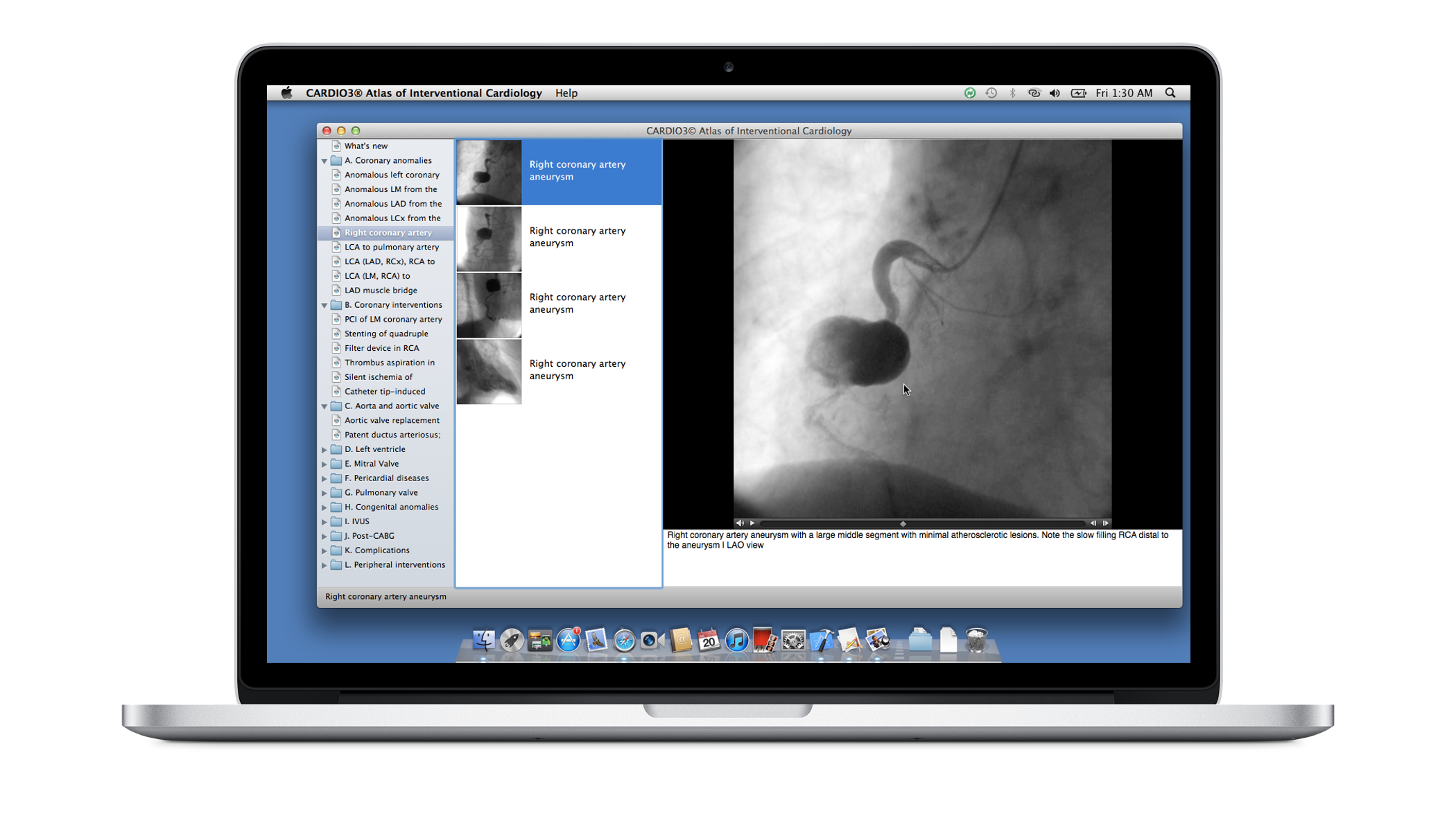1456x832 pixels.
Task: Open the LCA (LM, RCA) to entry
Action: coord(377,276)
